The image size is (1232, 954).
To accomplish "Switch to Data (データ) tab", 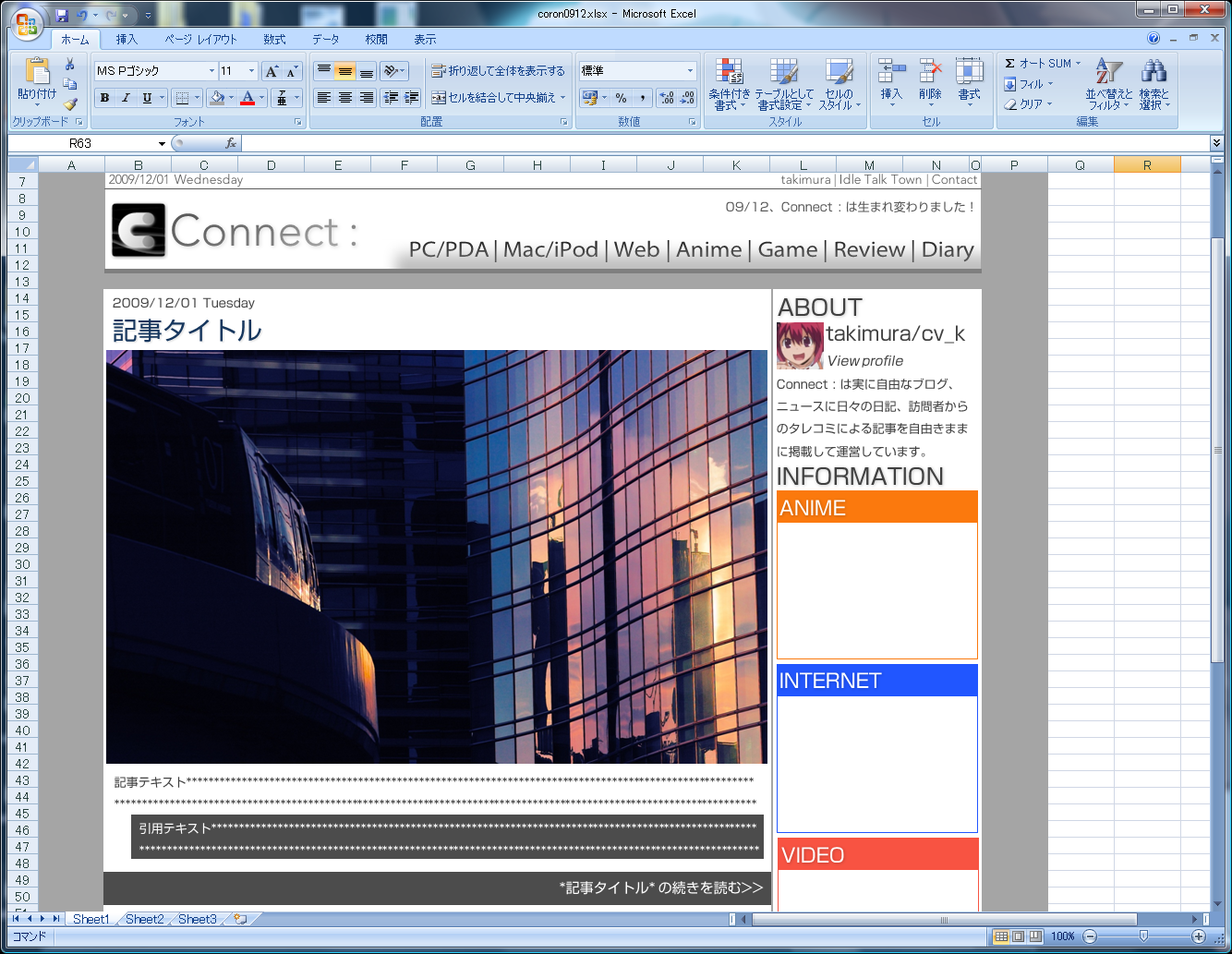I will (325, 40).
